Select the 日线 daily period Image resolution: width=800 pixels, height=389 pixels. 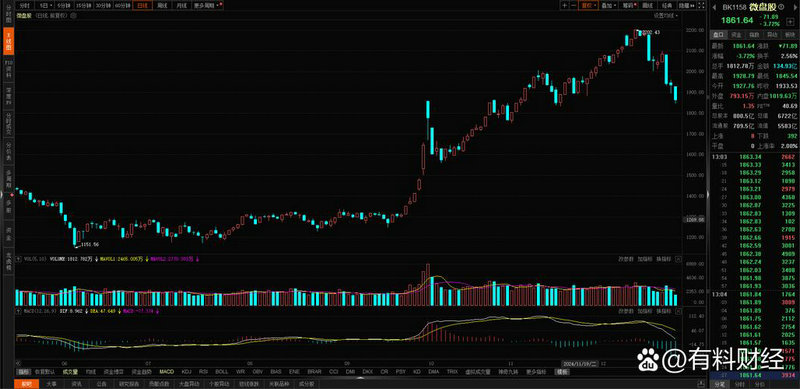pos(142,6)
